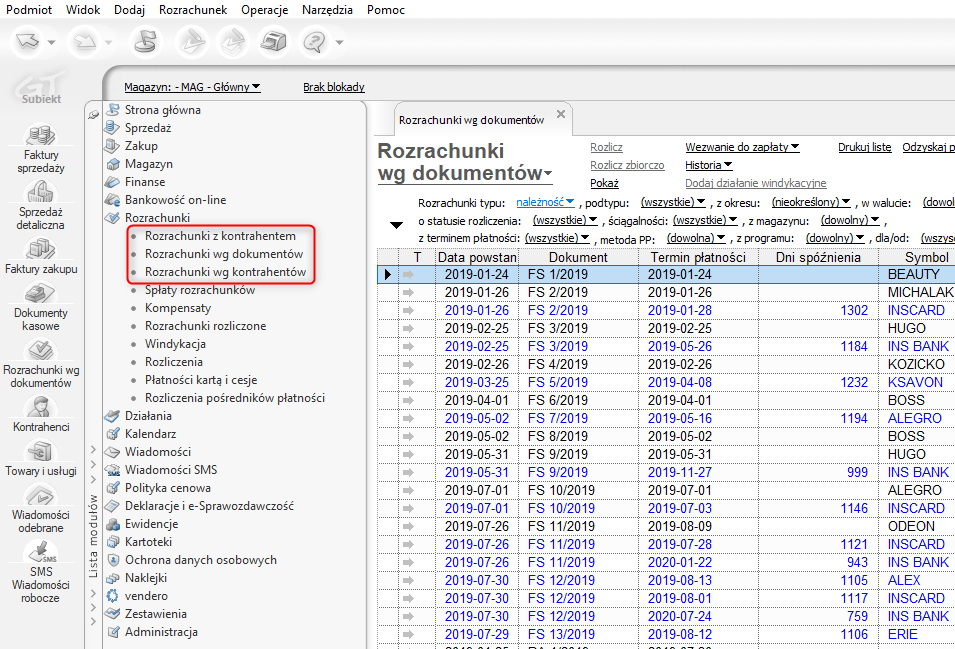
Task: Click SMS Wiadomości robocze icon
Action: 40,553
